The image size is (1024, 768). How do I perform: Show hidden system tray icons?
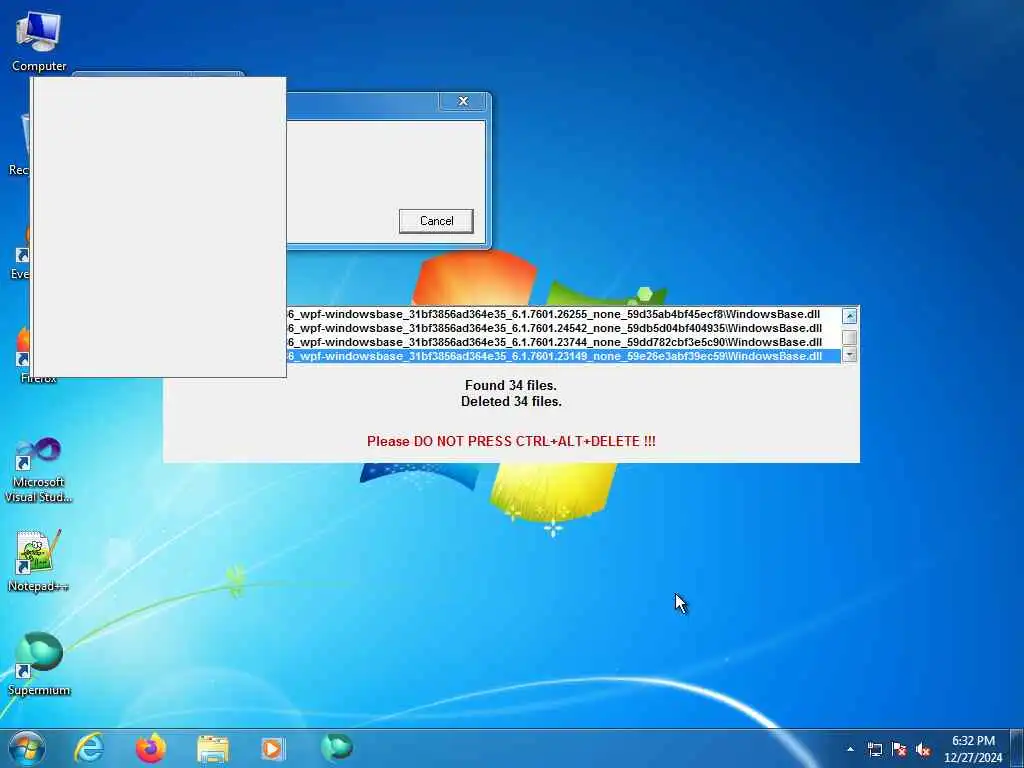click(x=850, y=749)
